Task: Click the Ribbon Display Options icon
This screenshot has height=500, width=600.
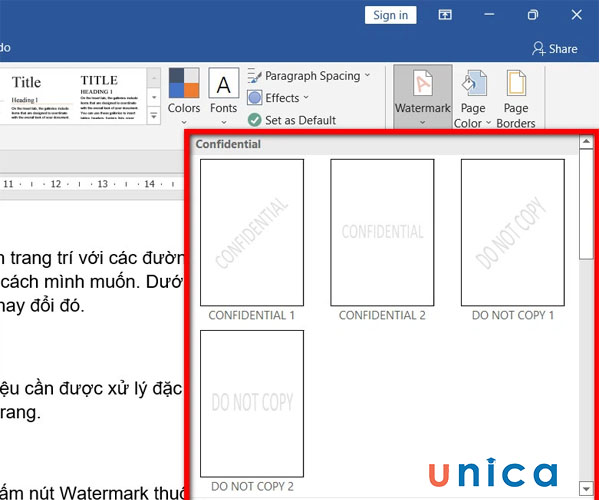Action: tap(473, 15)
